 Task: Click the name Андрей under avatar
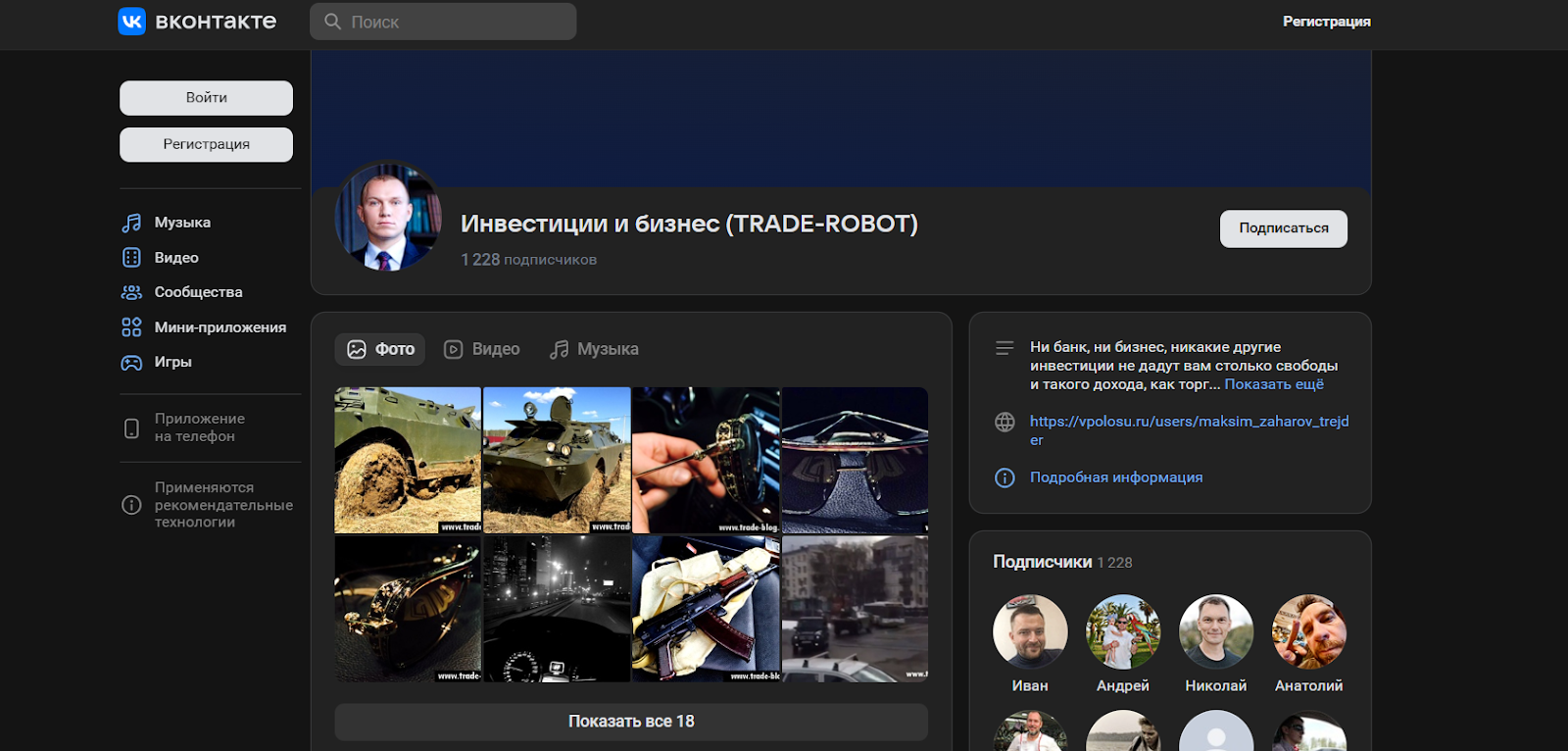pyautogui.click(x=1123, y=686)
